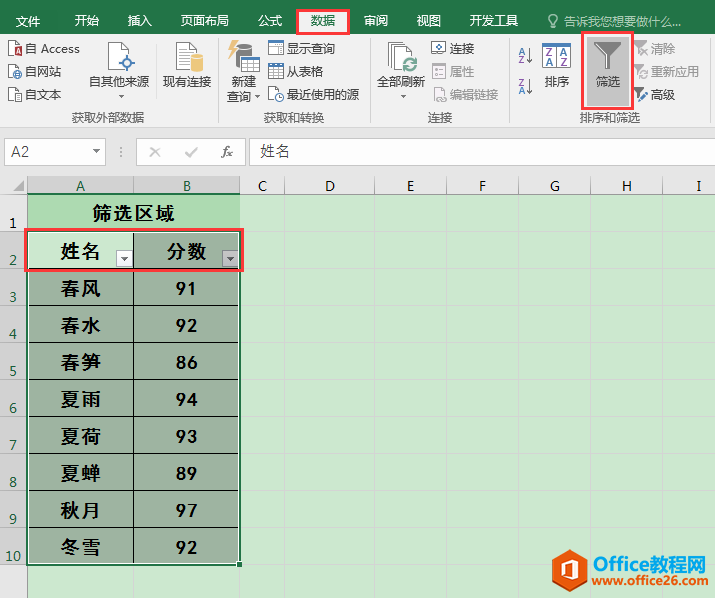Switch to 开发工具 developer tab
Screen dimensions: 715x598
[x=494, y=21]
